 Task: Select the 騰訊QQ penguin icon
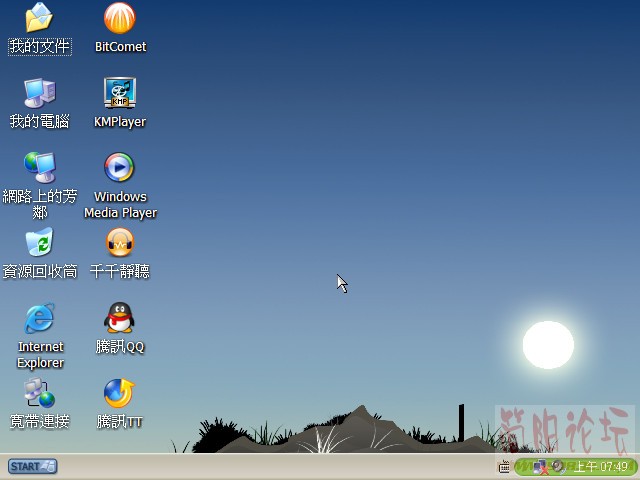click(119, 318)
